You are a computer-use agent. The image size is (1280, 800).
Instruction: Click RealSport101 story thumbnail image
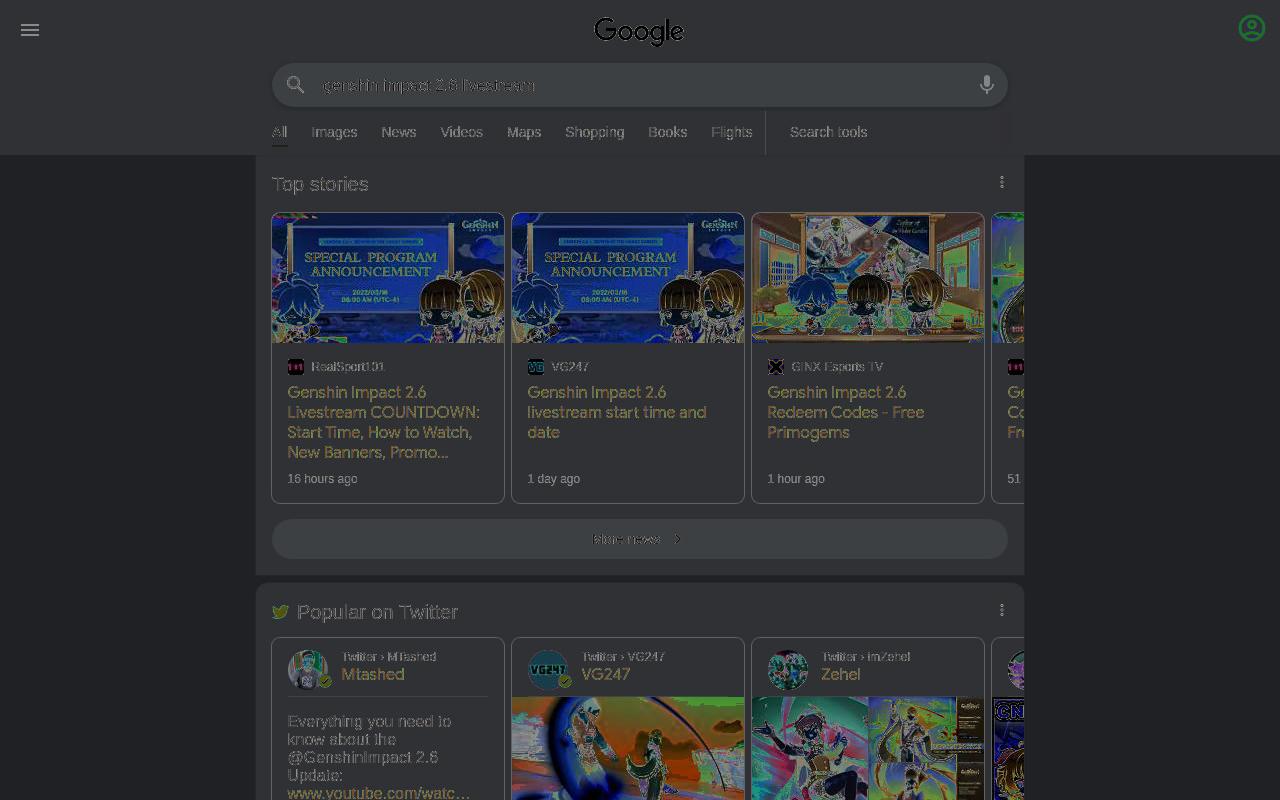pyautogui.click(x=388, y=278)
